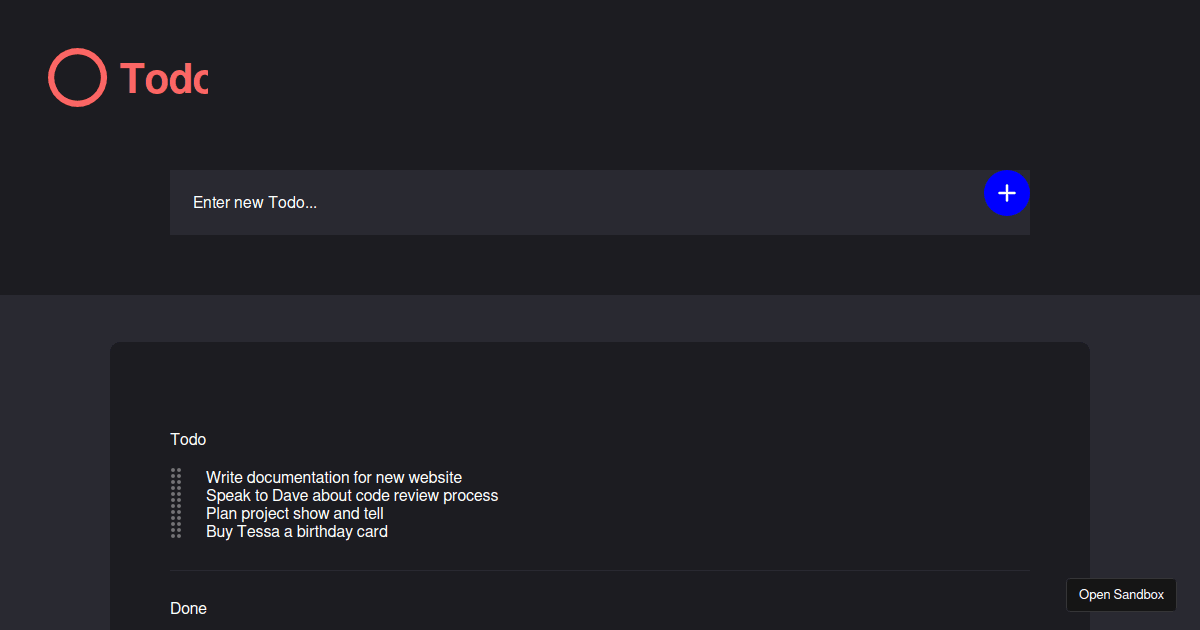The image size is (1200, 630).
Task: Select drag handle for Plan project show
Action: coord(176,513)
